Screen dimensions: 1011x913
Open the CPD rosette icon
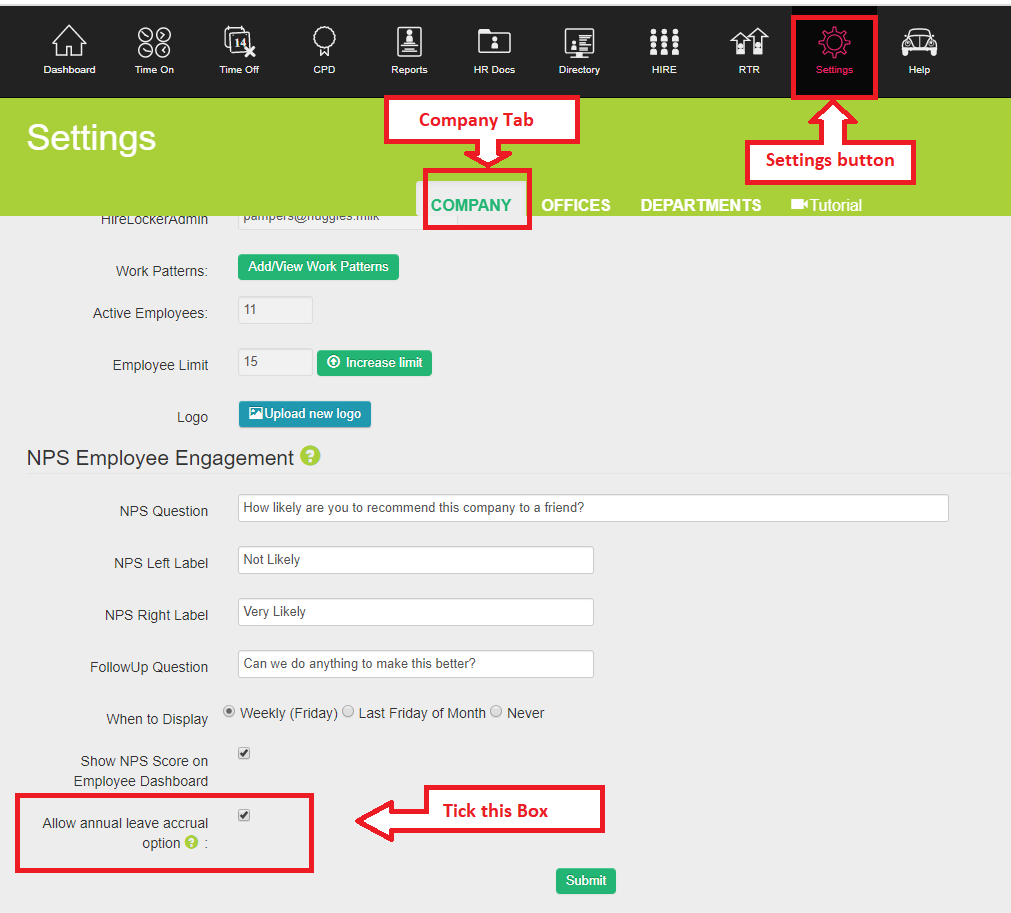(324, 42)
